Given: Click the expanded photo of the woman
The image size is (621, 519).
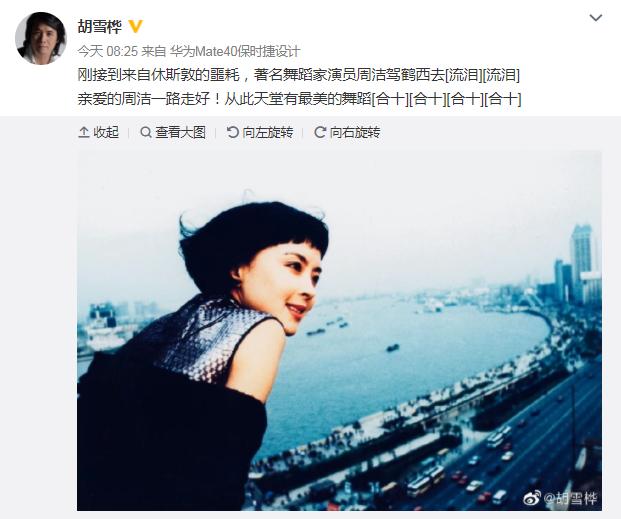Looking at the screenshot, I should pyautogui.click(x=339, y=330).
